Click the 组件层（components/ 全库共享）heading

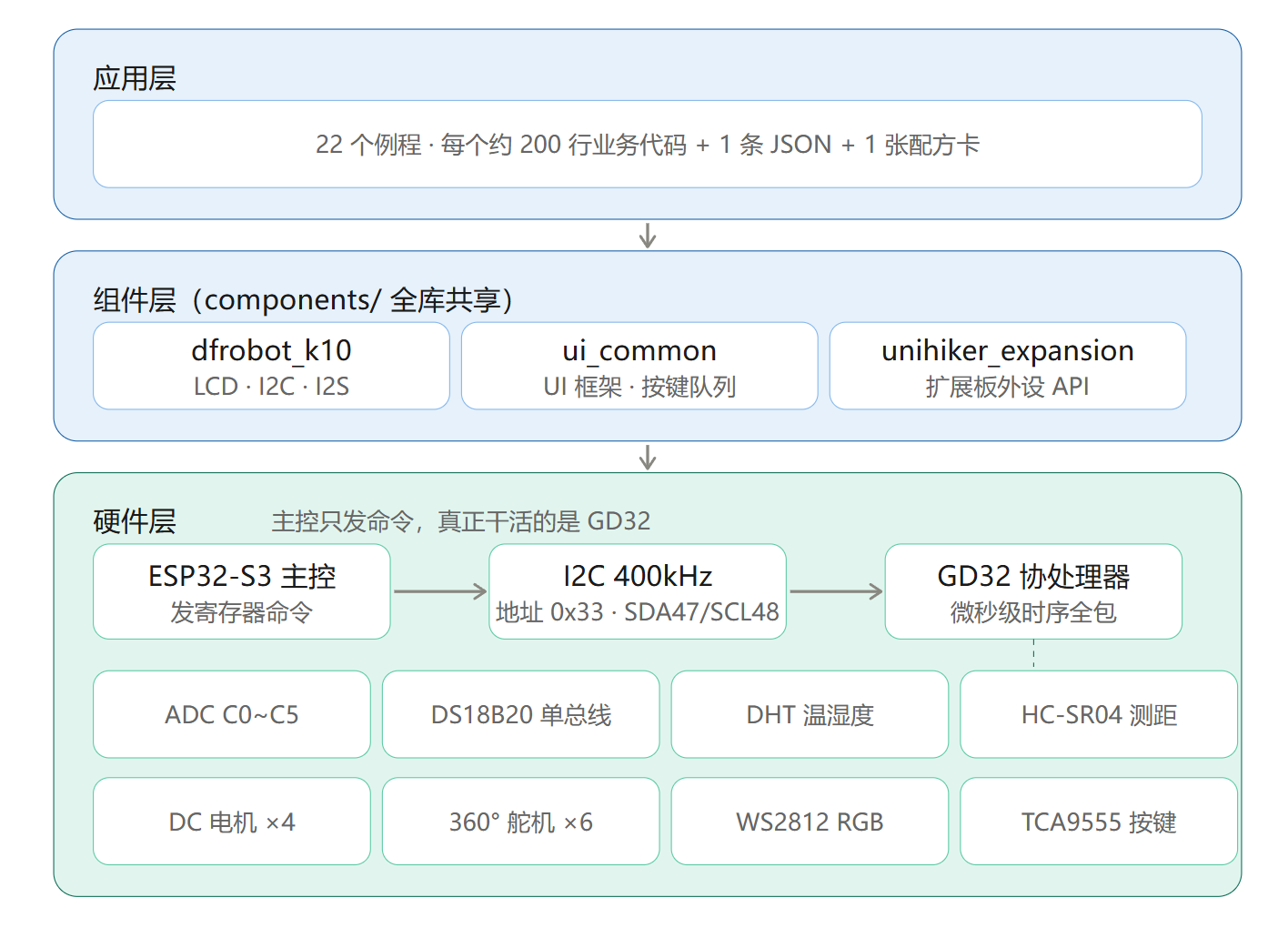click(x=304, y=299)
